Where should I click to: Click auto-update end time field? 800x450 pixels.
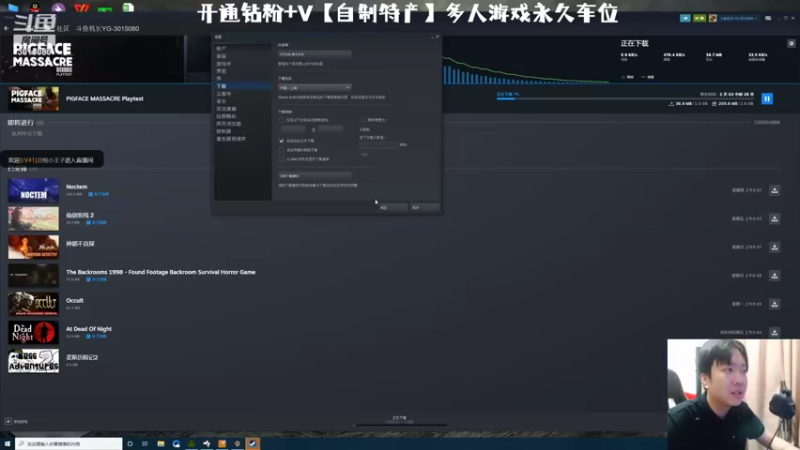(x=330, y=129)
